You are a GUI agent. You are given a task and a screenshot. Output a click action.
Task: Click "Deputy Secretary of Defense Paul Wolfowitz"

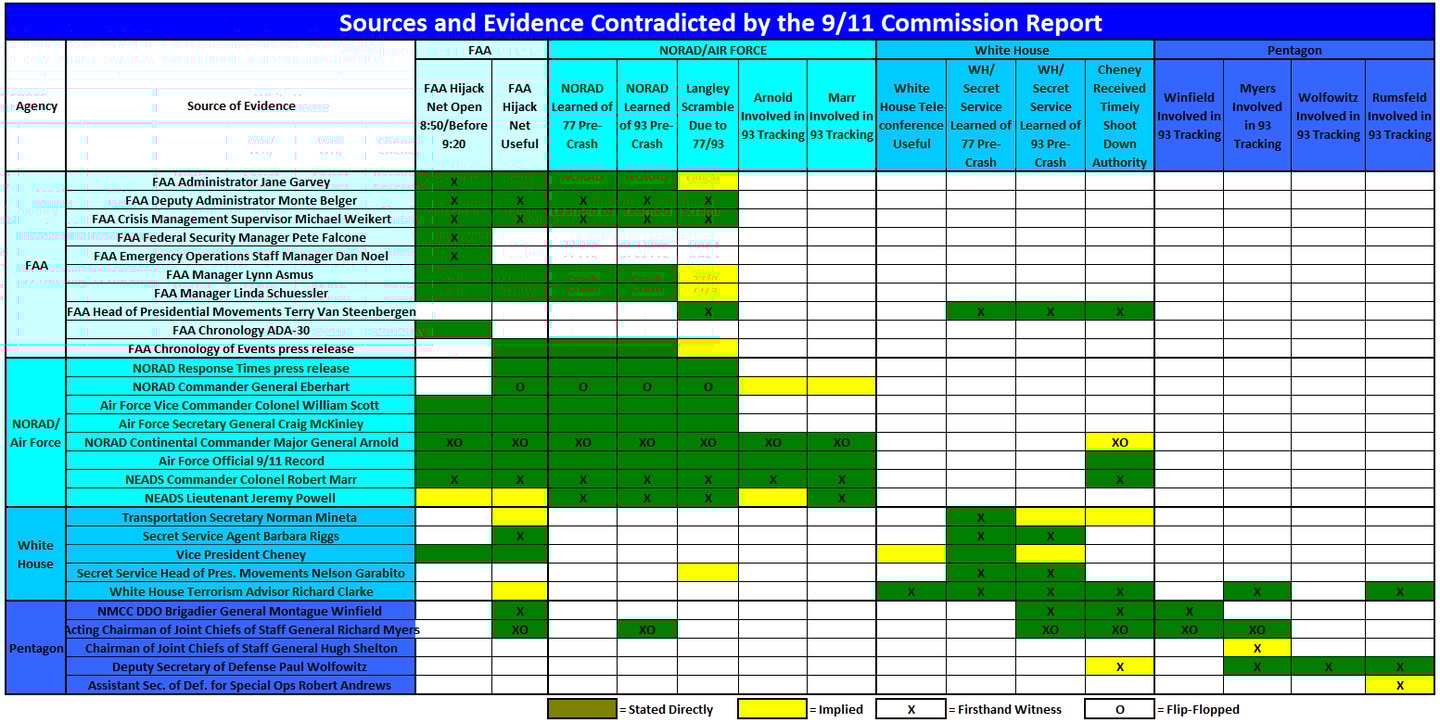[241, 667]
